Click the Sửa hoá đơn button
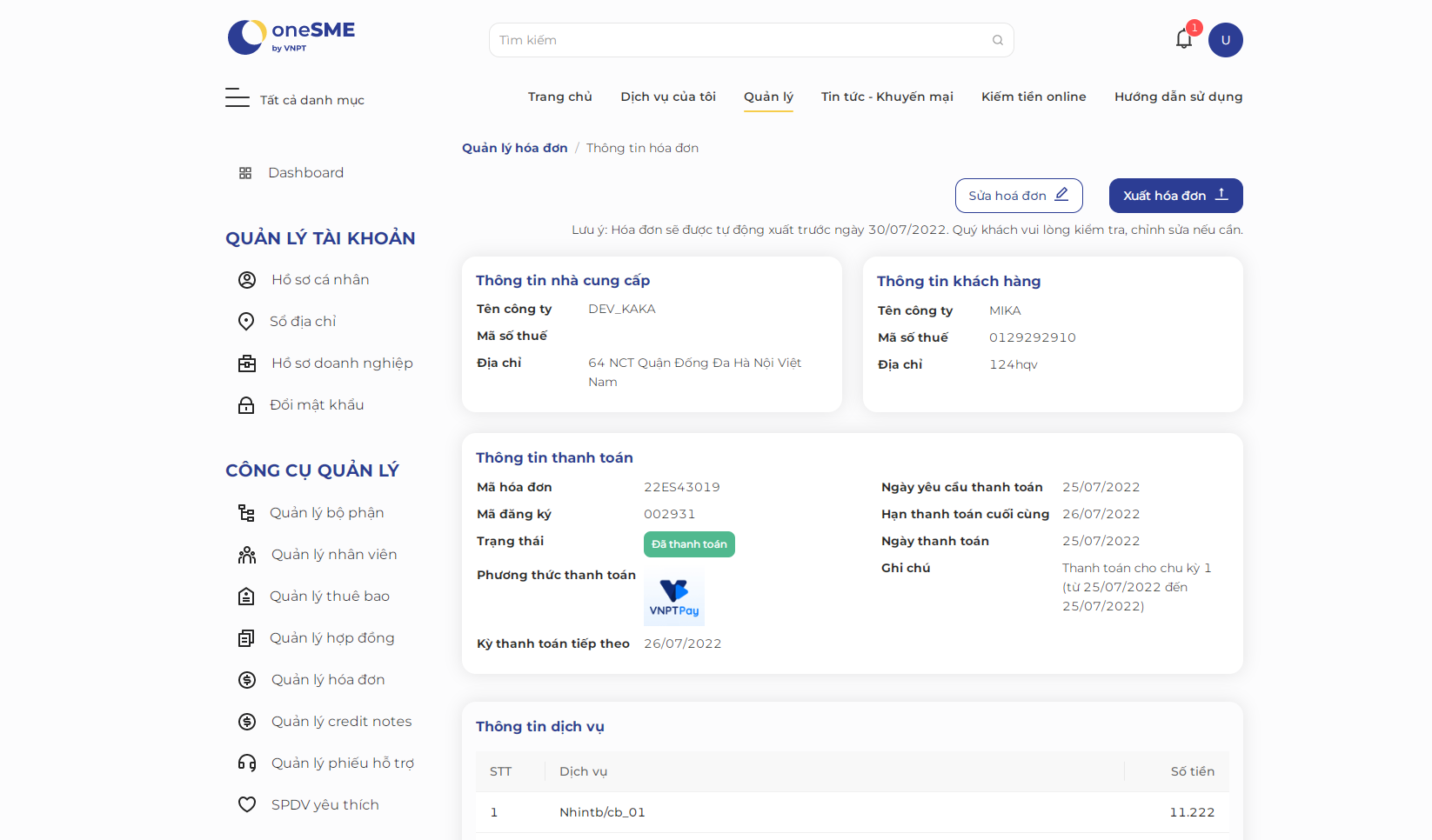The height and width of the screenshot is (840, 1432). 1019,196
